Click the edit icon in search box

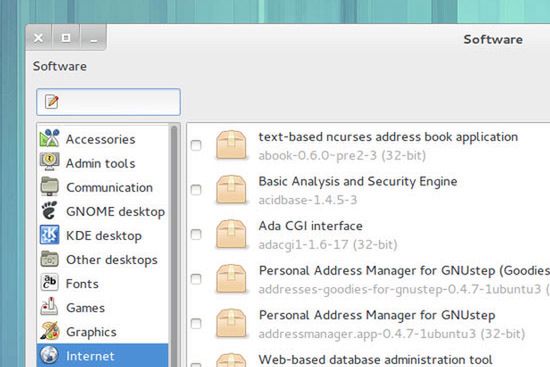[x=52, y=101]
